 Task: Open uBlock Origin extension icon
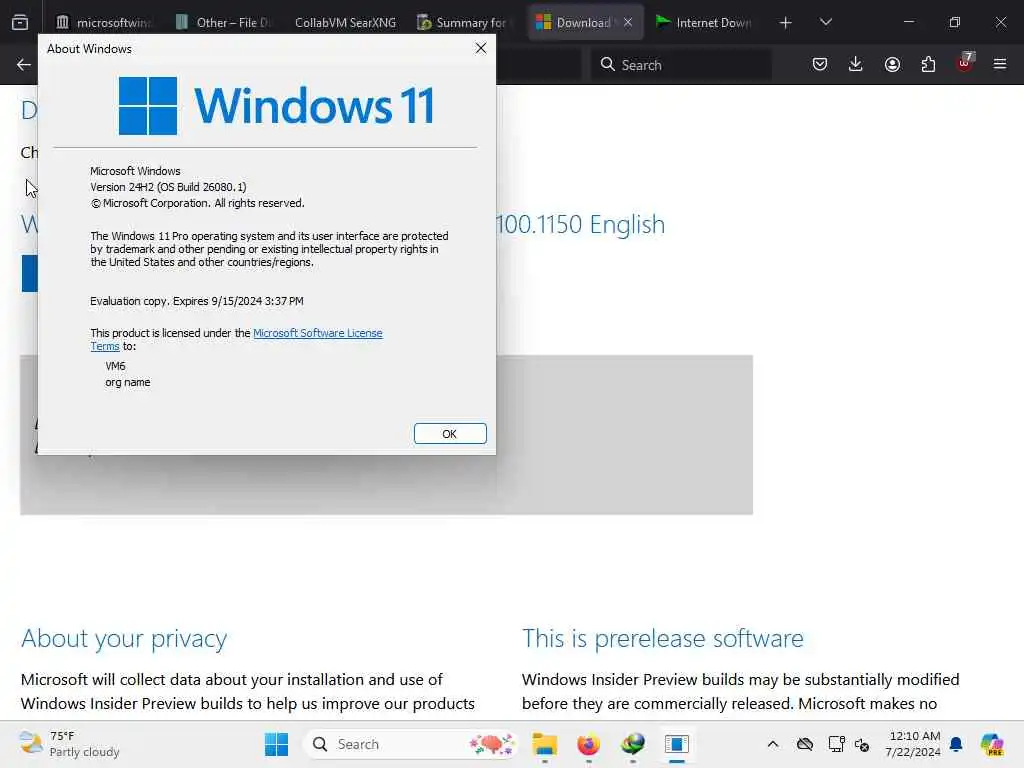(x=965, y=63)
